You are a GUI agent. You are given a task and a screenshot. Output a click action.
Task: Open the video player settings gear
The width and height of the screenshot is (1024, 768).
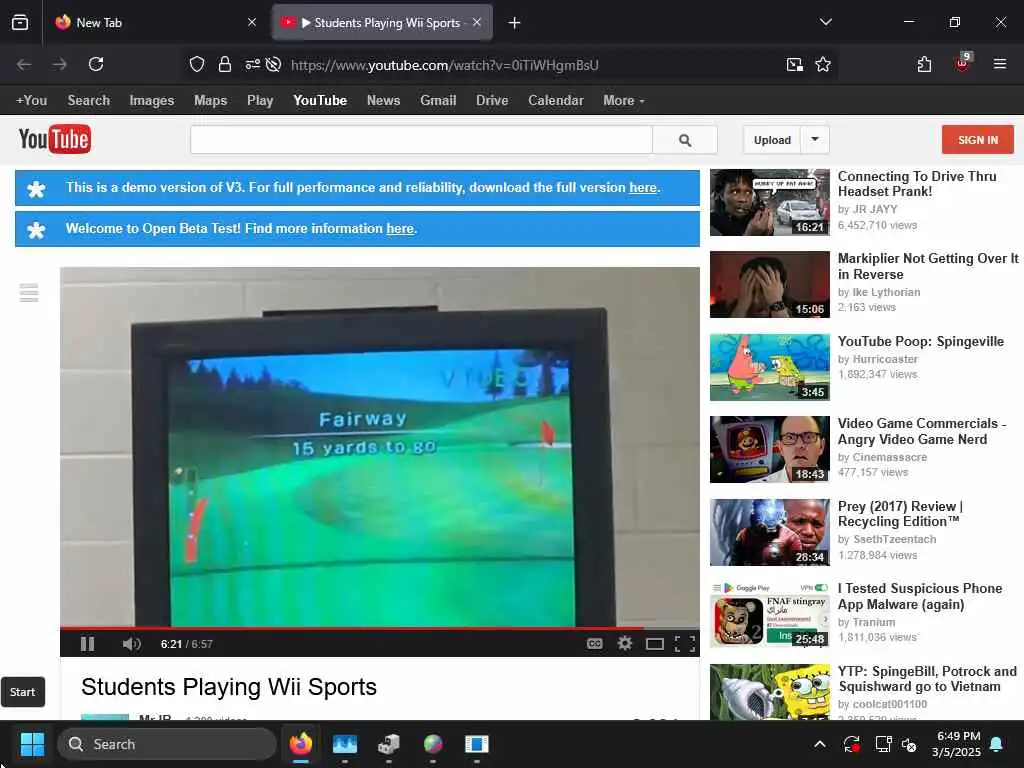625,644
